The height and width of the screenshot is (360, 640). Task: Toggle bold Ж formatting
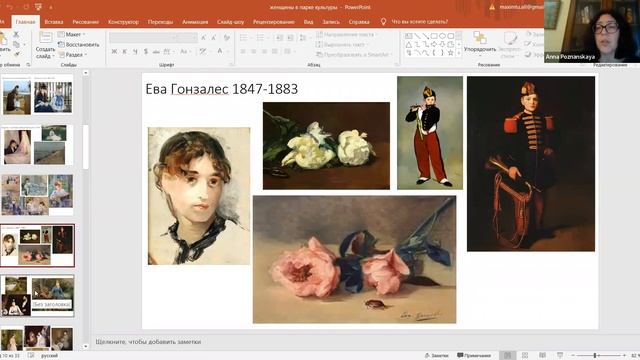point(114,51)
